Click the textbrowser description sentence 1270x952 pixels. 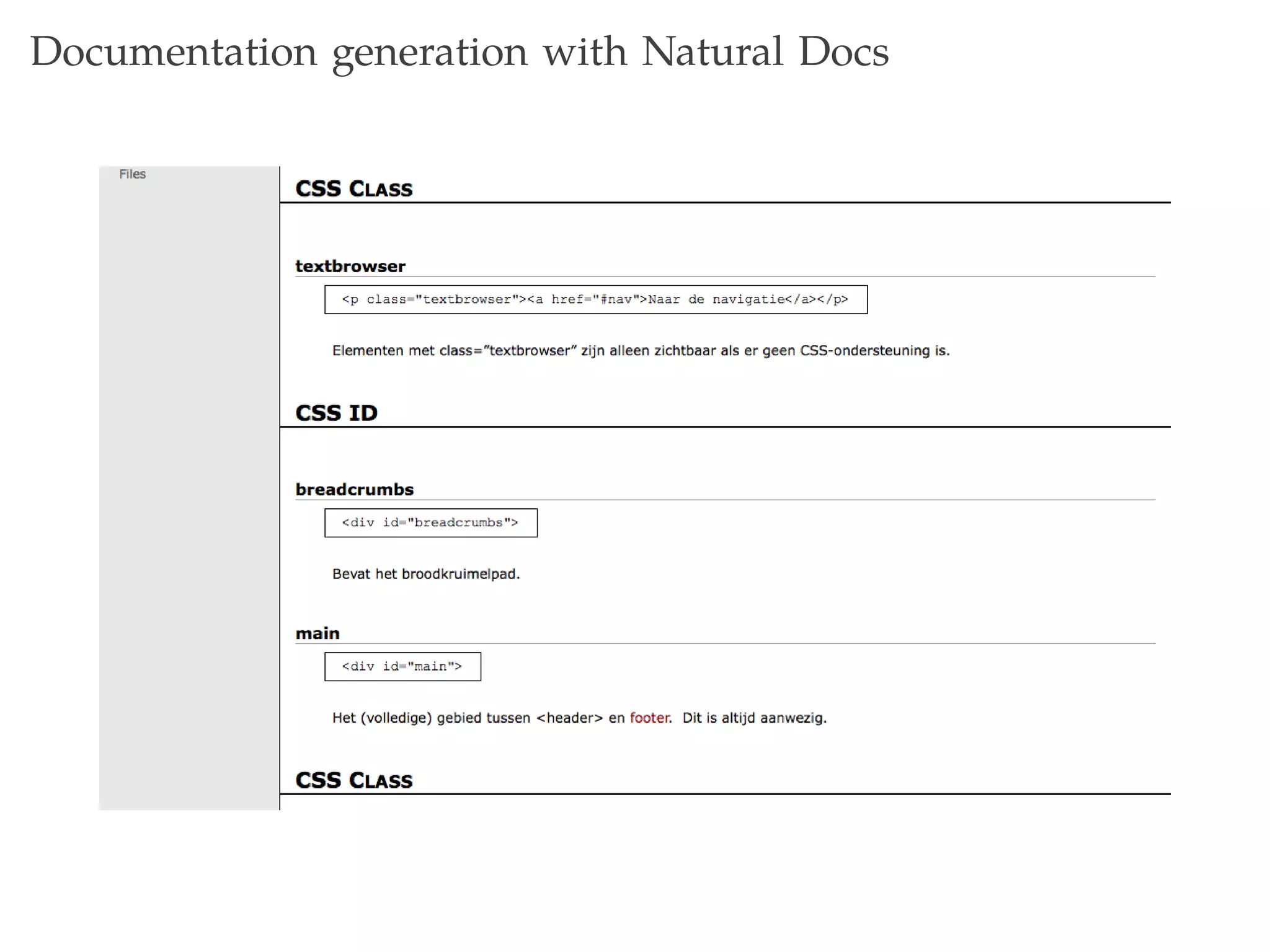coord(640,351)
